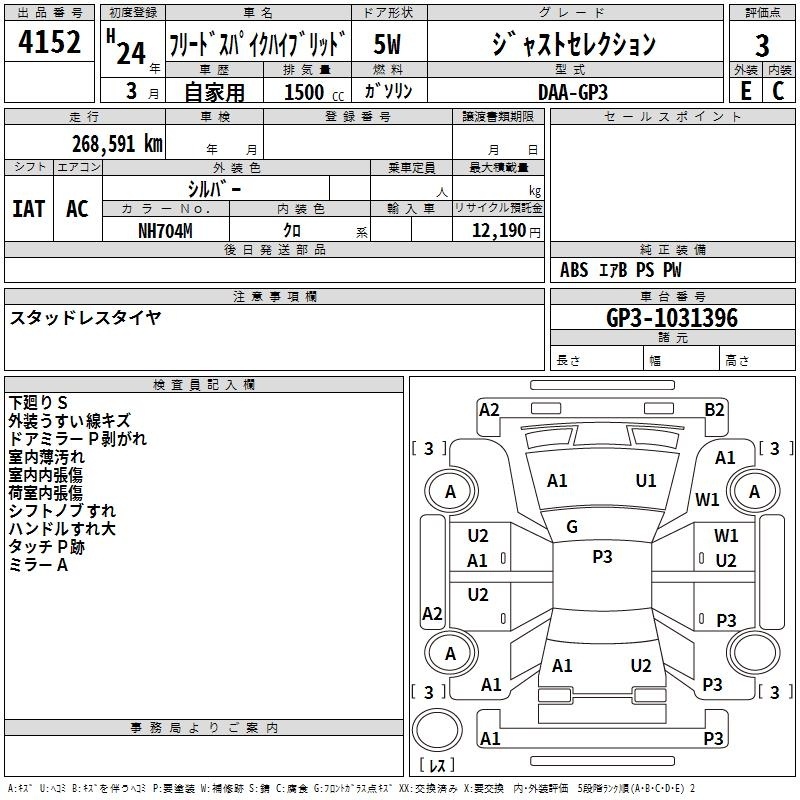This screenshot has width=800, height=800.
Task: Click the color number NH704M
Action: pyautogui.click(x=165, y=229)
